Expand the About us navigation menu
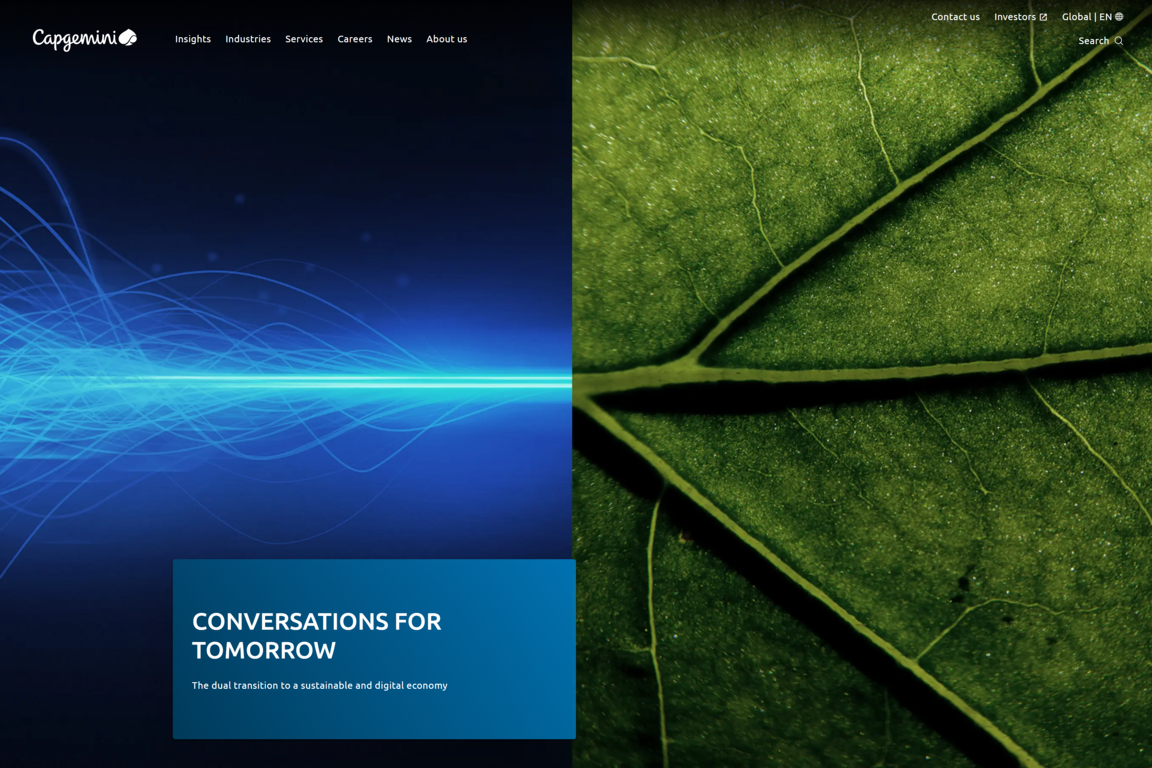Image resolution: width=1152 pixels, height=768 pixels. (x=446, y=39)
